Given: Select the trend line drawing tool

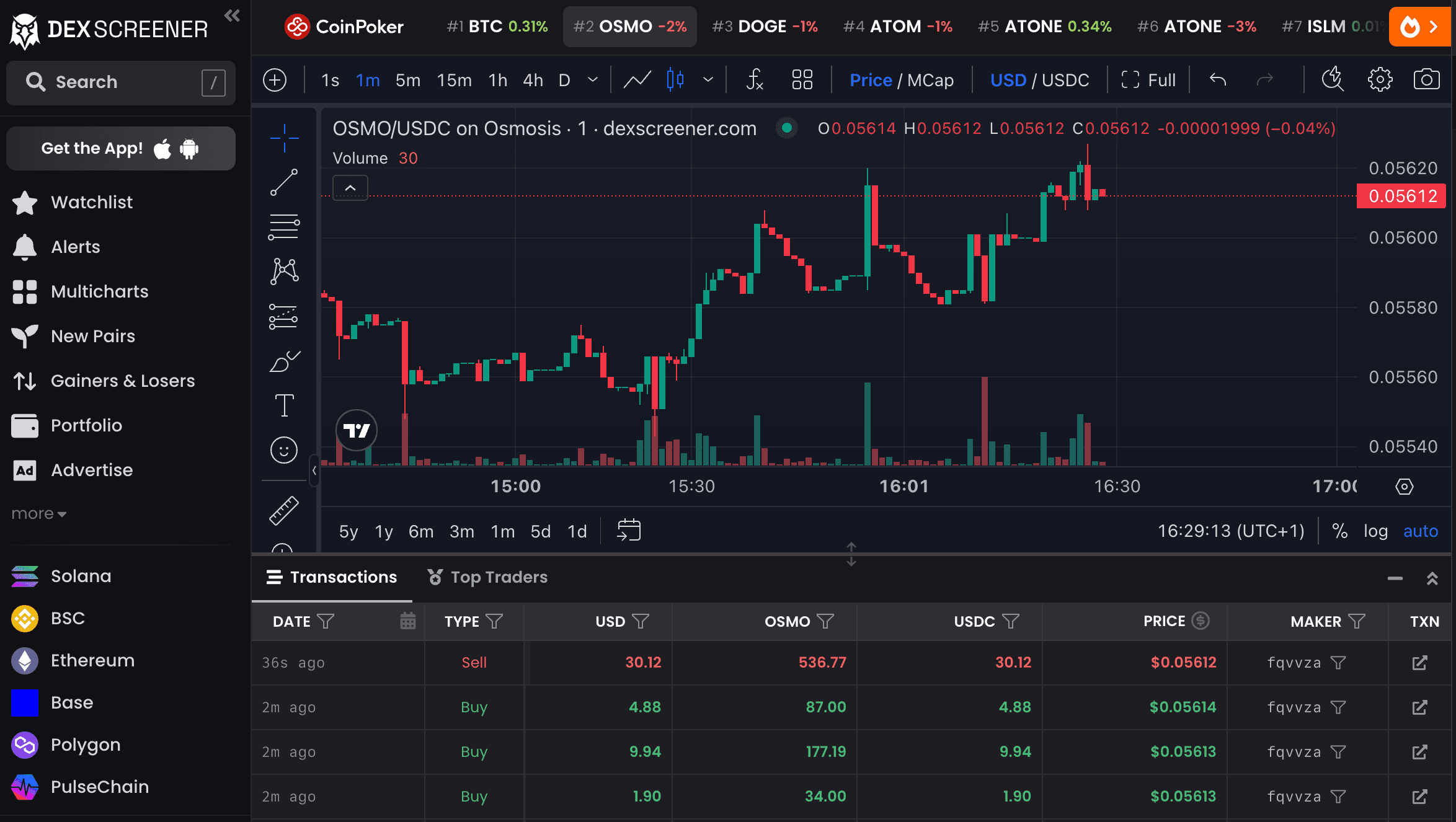Looking at the screenshot, I should tap(284, 182).
